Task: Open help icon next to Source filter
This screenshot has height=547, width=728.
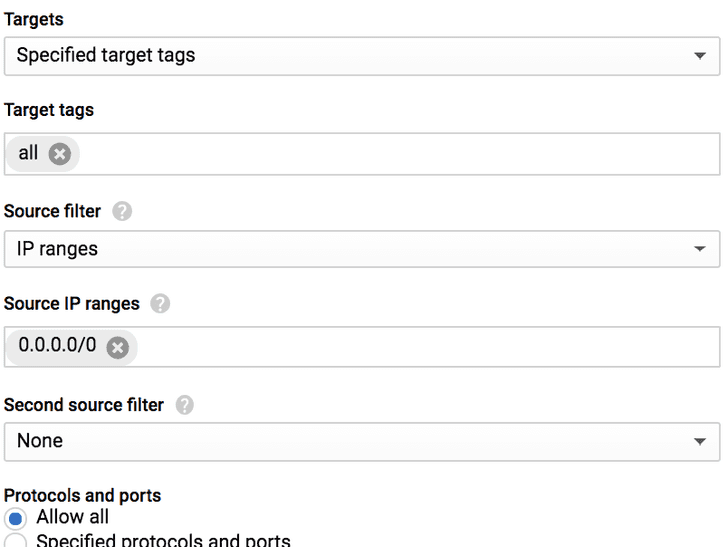Action: [x=122, y=212]
